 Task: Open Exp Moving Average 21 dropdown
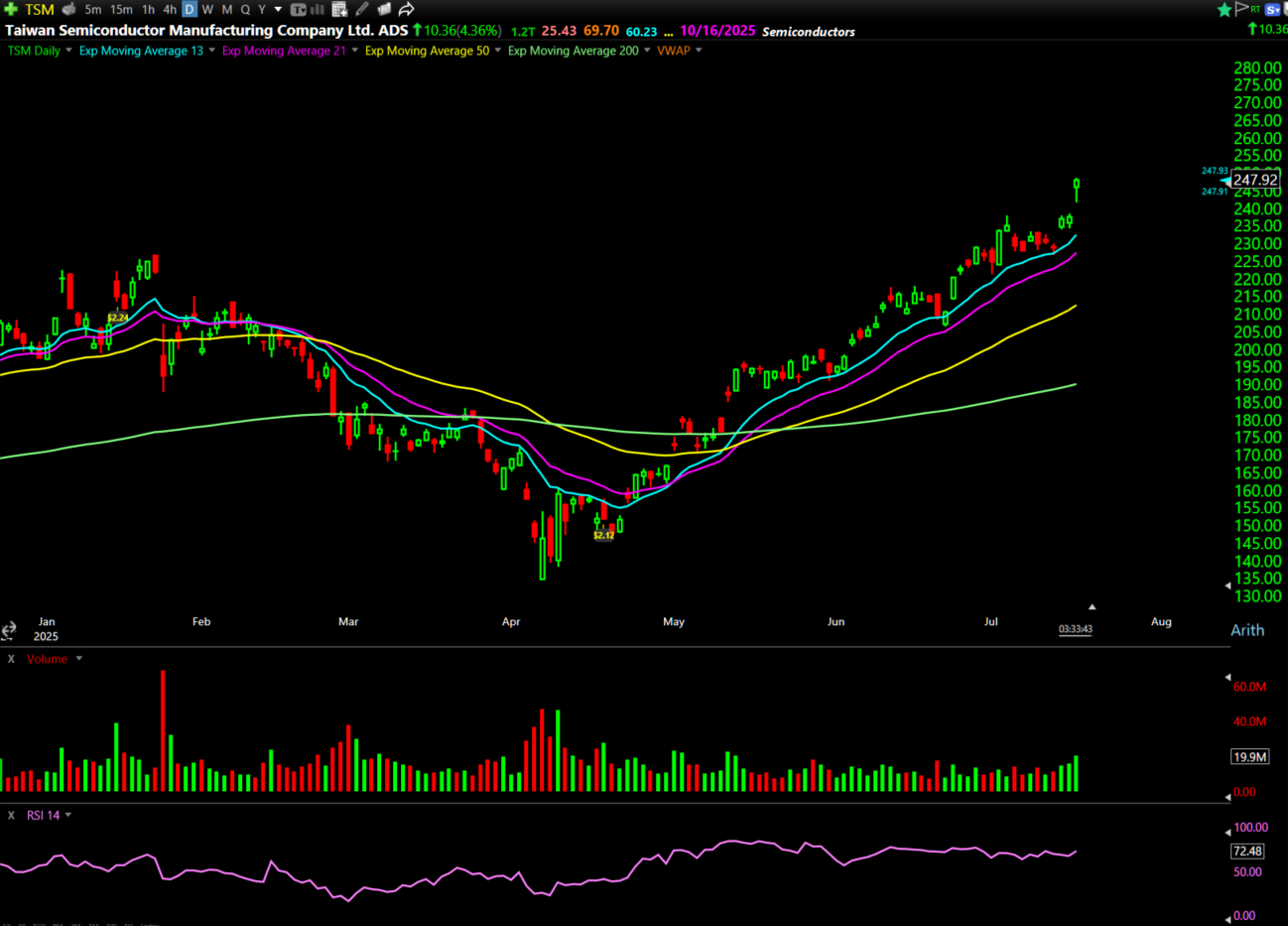(x=354, y=51)
